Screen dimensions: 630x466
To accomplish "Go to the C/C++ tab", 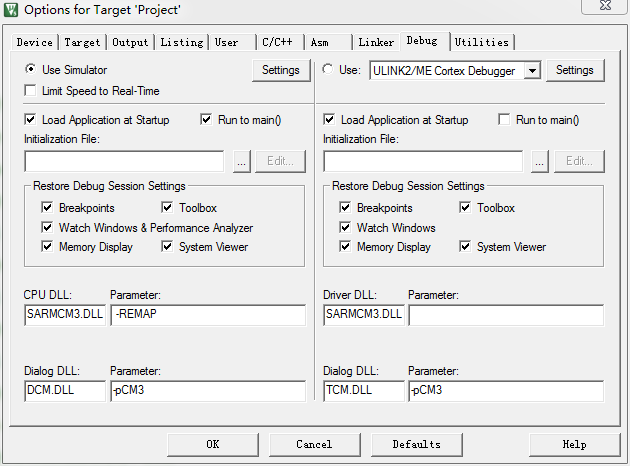I will coord(280,42).
